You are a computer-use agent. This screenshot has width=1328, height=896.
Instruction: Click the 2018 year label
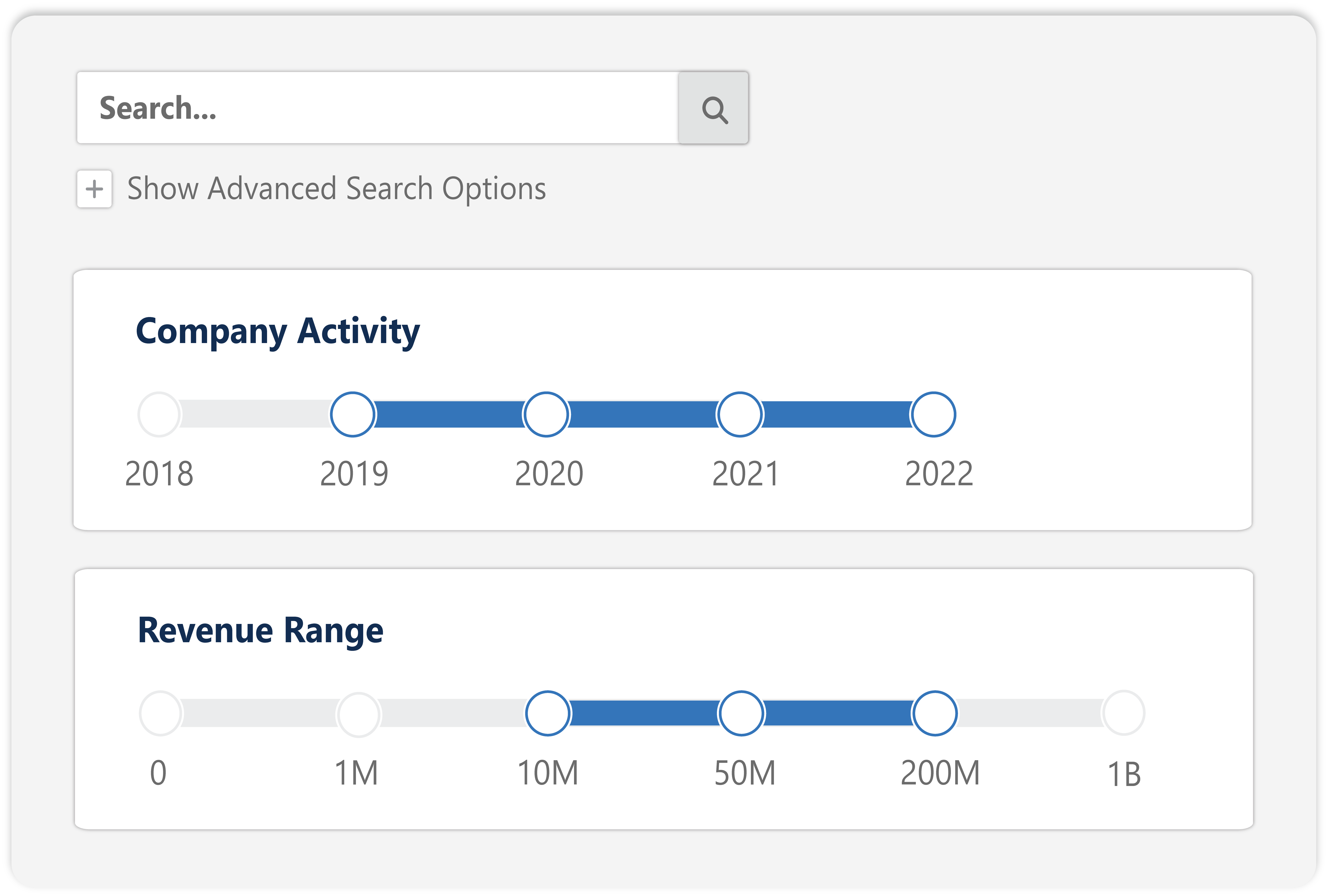pyautogui.click(x=159, y=474)
